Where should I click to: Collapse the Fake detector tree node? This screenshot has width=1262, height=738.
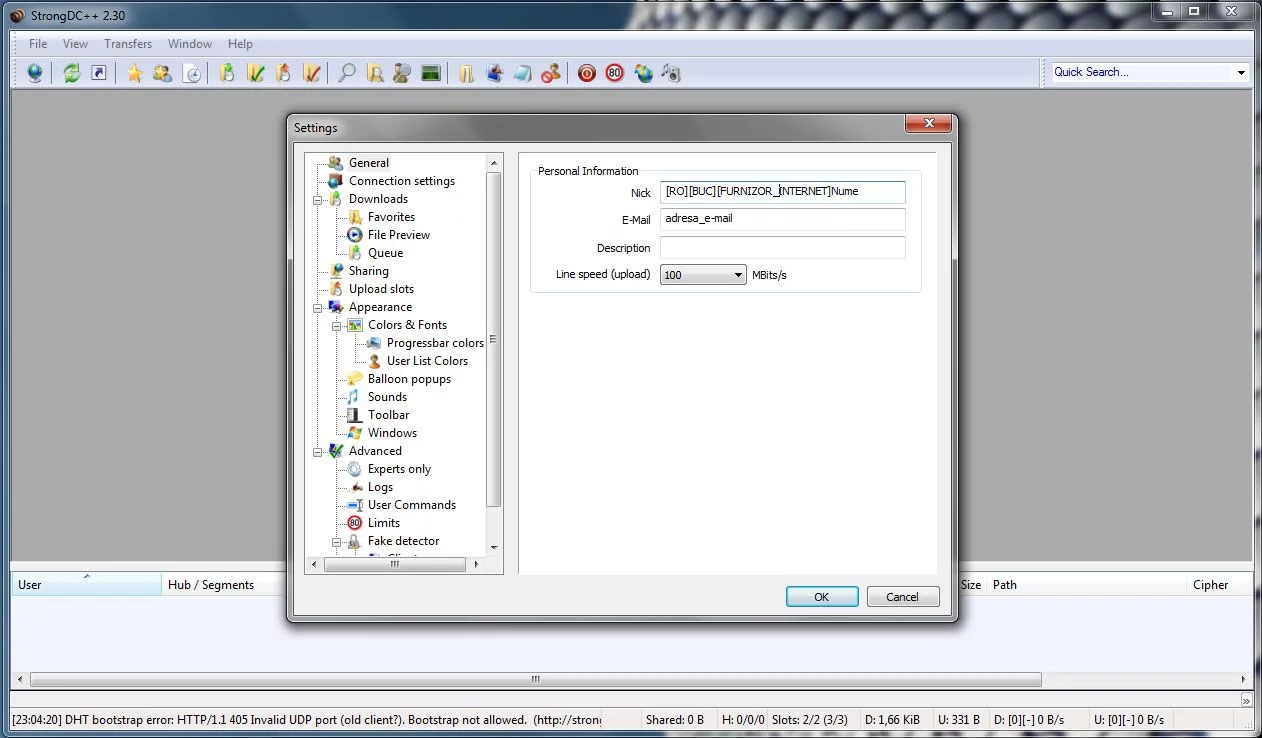coord(337,541)
